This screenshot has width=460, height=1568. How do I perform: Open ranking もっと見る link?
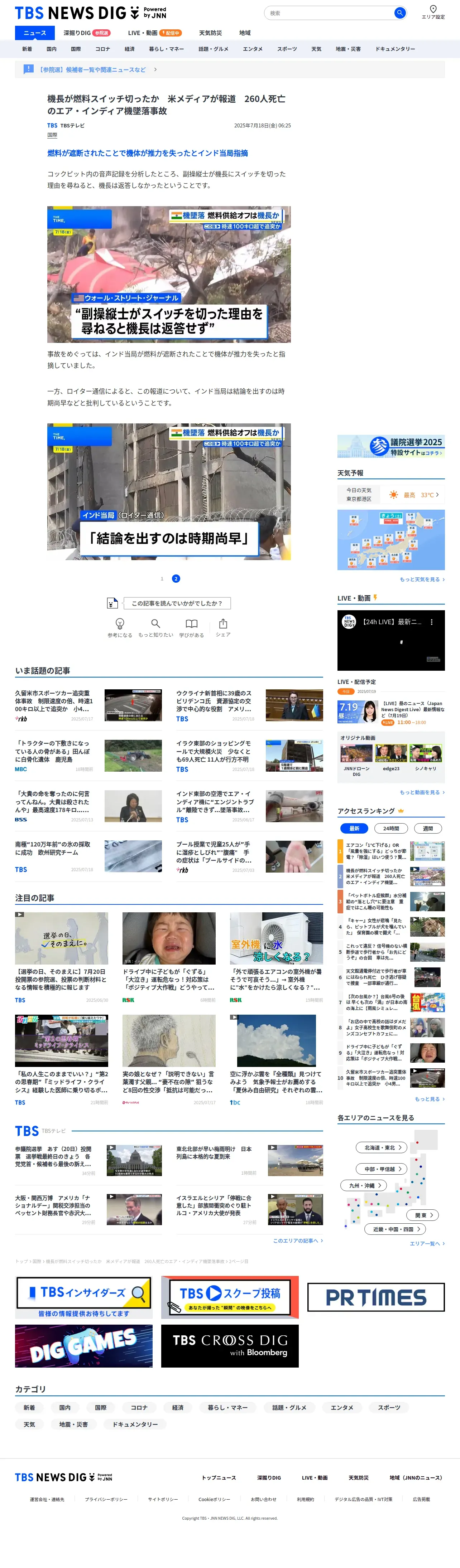(x=429, y=1099)
